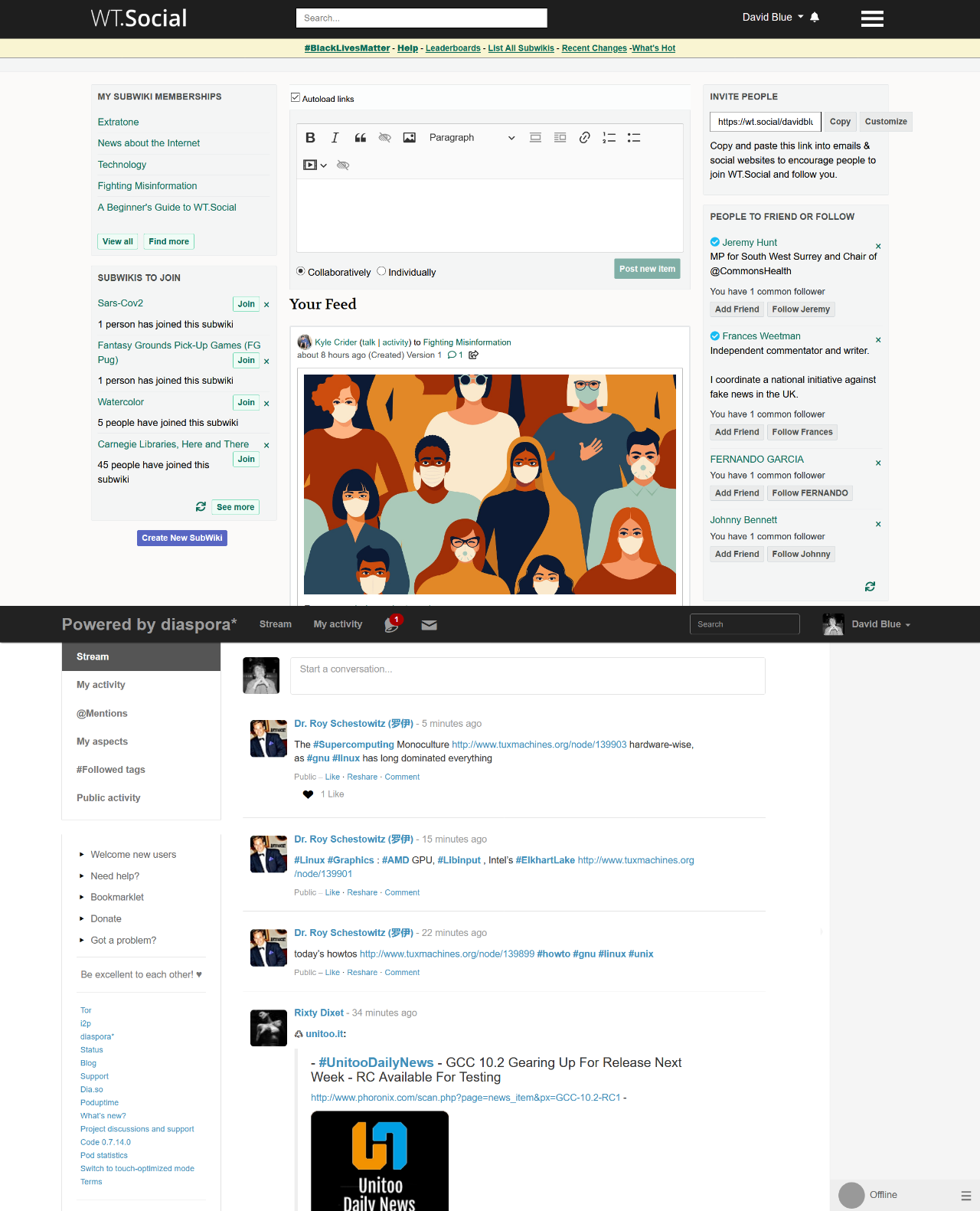The width and height of the screenshot is (980, 1211).
Task: Open Unitoo Daily News thumbnail image
Action: tap(380, 1161)
